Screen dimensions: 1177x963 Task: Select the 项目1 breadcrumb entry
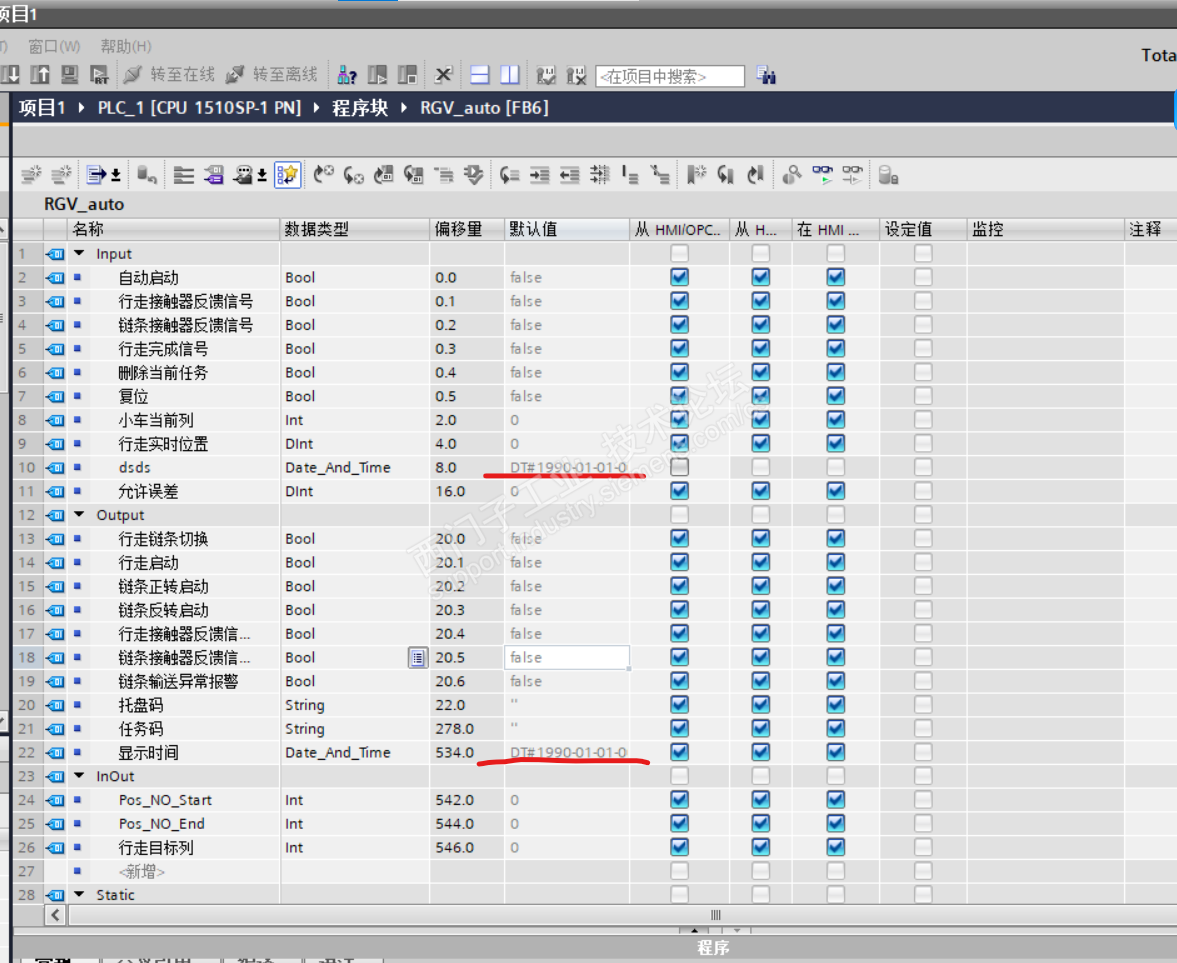point(42,108)
